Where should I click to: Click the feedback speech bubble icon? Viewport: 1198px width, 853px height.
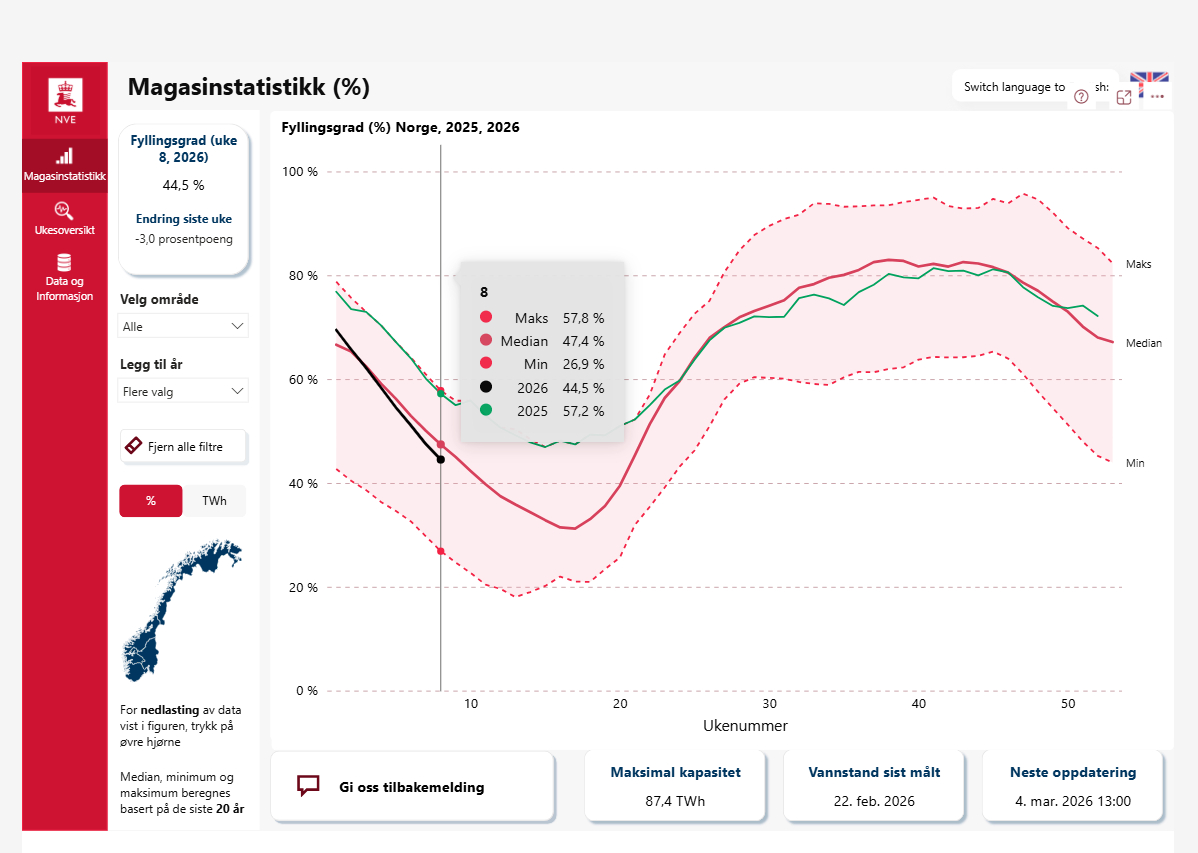[308, 786]
